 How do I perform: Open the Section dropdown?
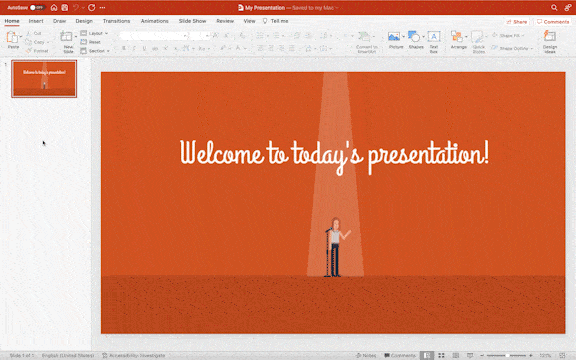[x=95, y=51]
